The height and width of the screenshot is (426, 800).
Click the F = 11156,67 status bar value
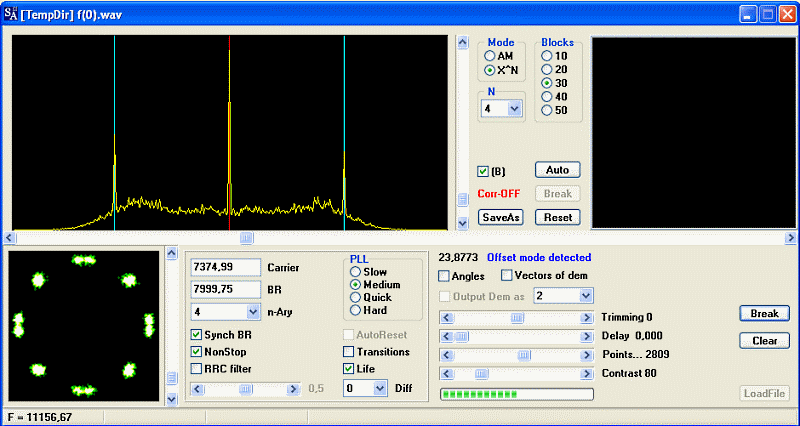pos(40,417)
